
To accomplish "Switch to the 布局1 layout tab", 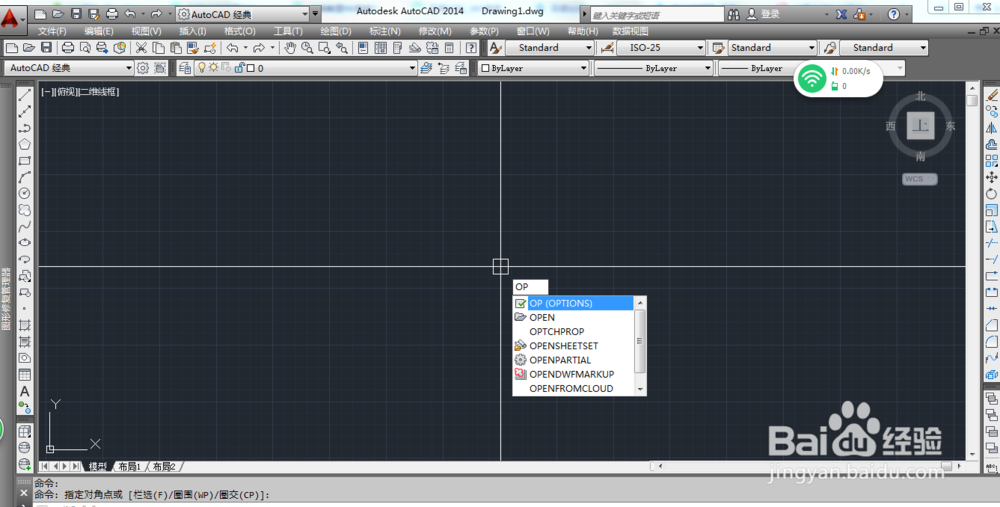I will pos(129,467).
